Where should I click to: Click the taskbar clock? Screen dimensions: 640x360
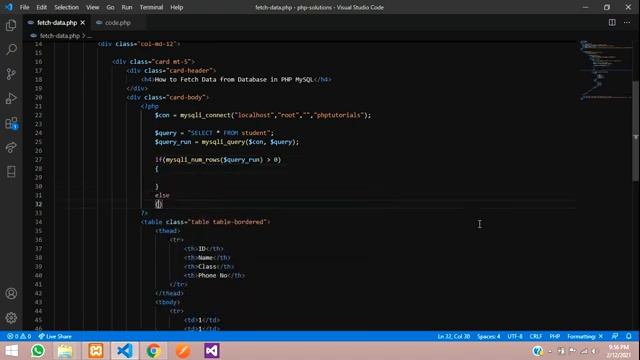pos(619,351)
